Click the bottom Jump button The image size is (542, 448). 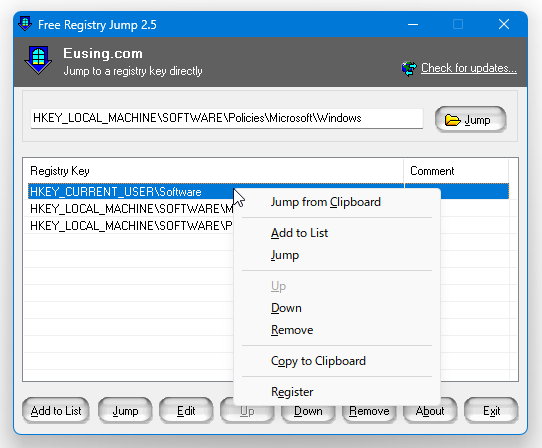click(x=125, y=411)
